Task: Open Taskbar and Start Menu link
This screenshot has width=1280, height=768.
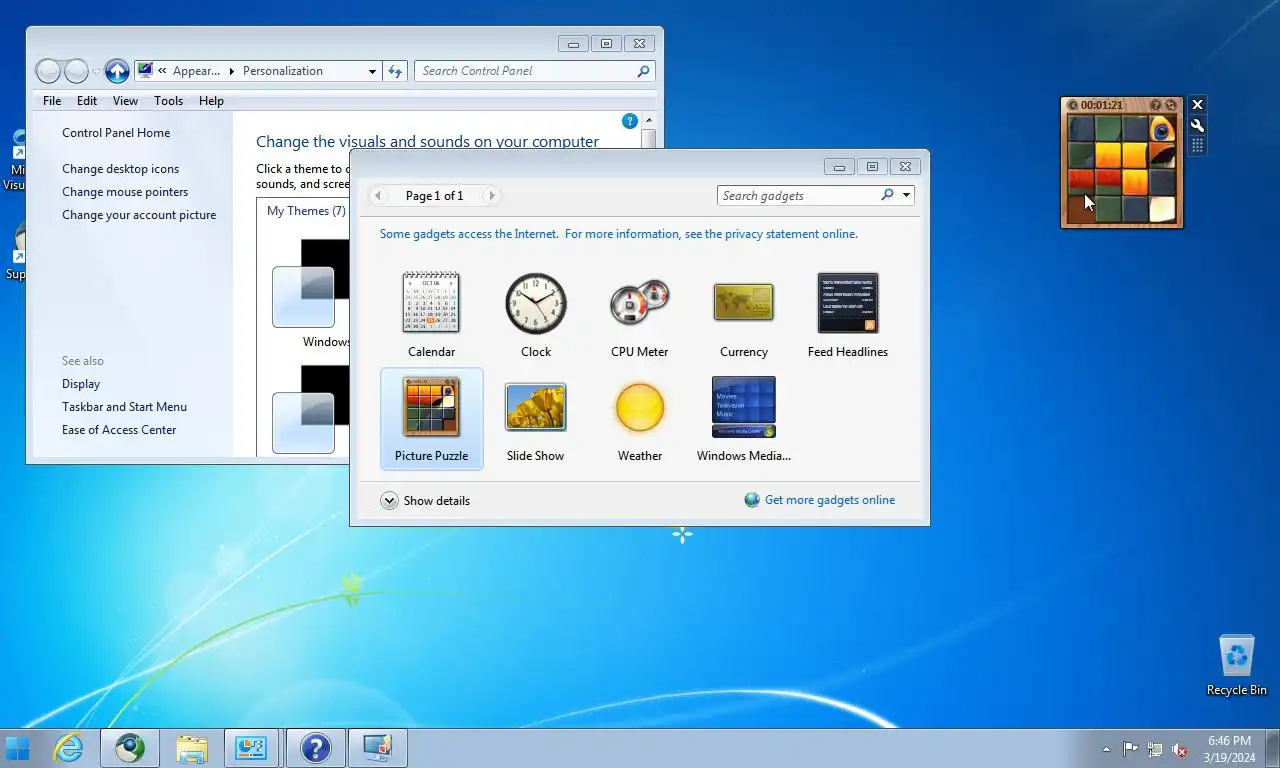Action: click(124, 407)
